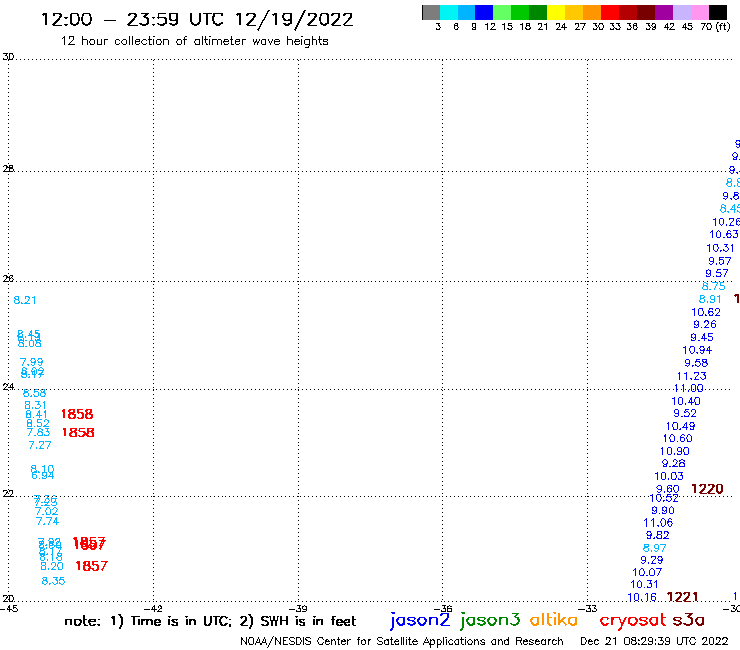The image size is (740, 650).
Task: Select the 8.75 wave height reading
Action: coord(714,287)
